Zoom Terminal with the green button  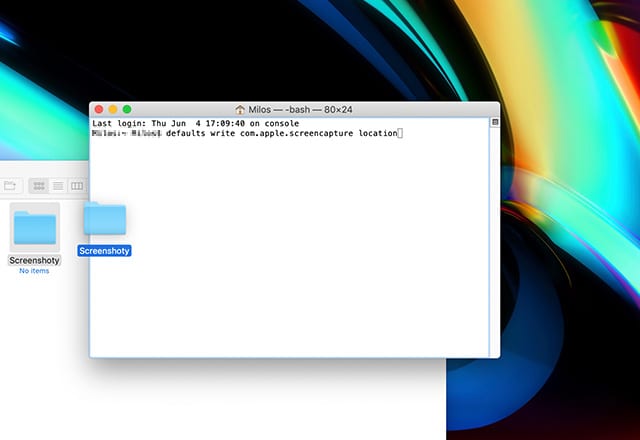(127, 109)
